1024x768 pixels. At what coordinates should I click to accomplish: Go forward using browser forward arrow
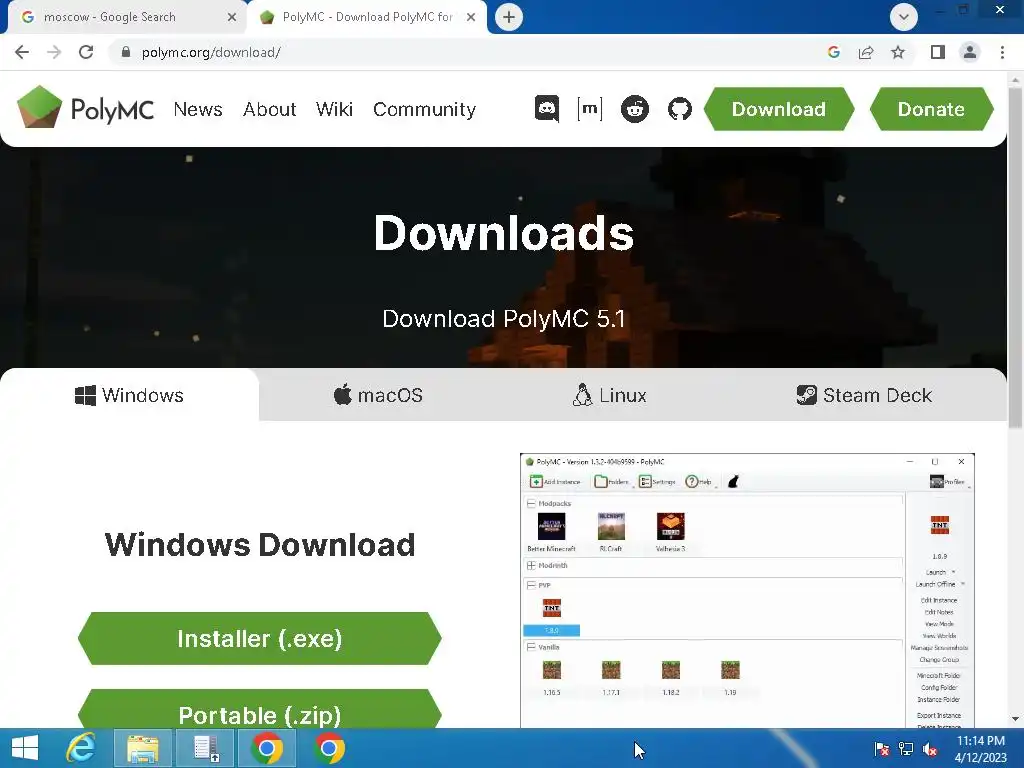[x=54, y=52]
